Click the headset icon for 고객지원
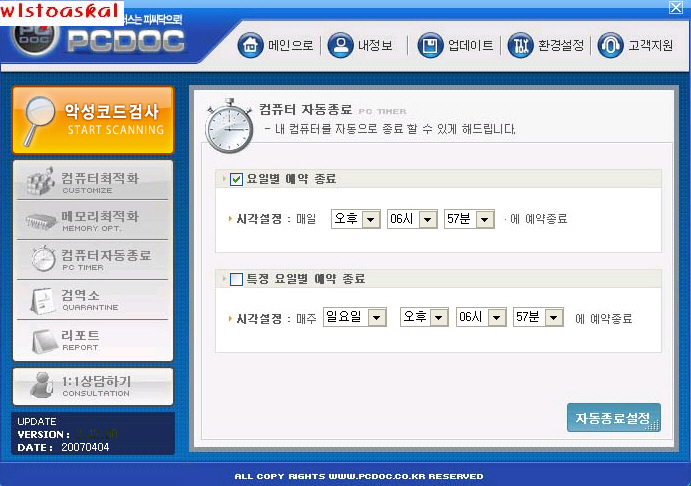 coord(610,45)
